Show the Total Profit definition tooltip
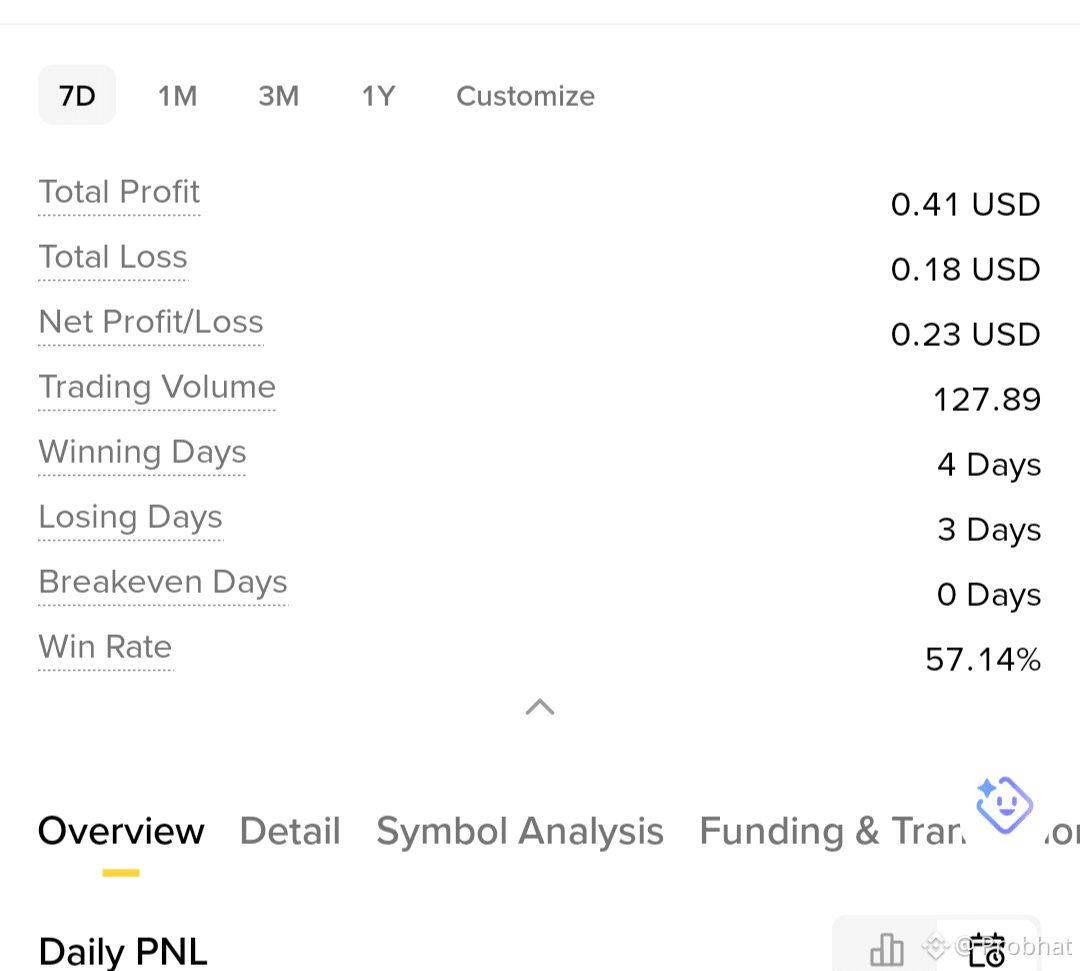Screen dimensions: 1080x971 [x=119, y=192]
